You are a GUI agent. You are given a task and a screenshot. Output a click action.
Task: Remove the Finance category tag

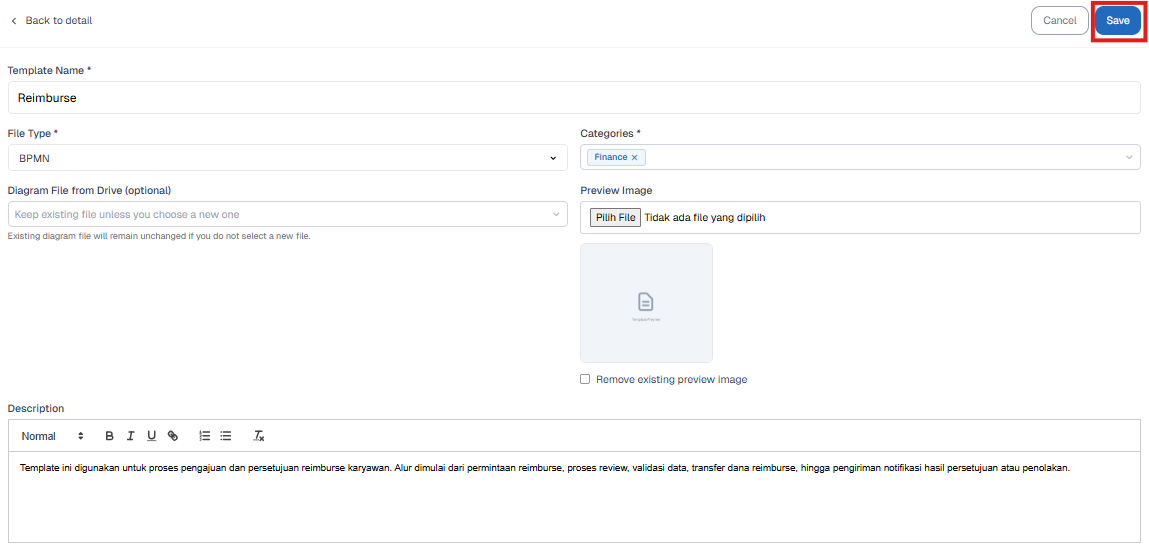[635, 158]
